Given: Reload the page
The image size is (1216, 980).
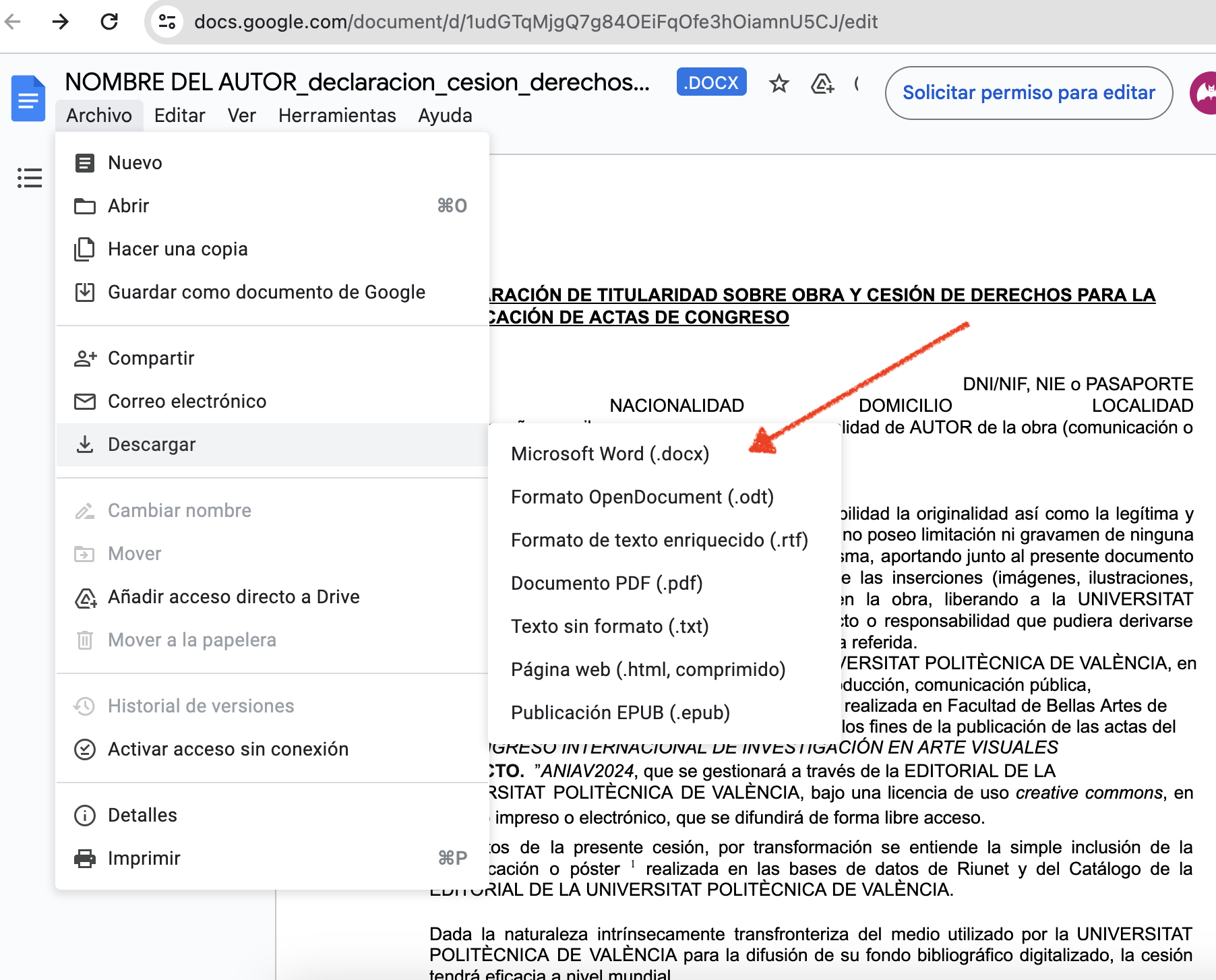Looking at the screenshot, I should [109, 22].
